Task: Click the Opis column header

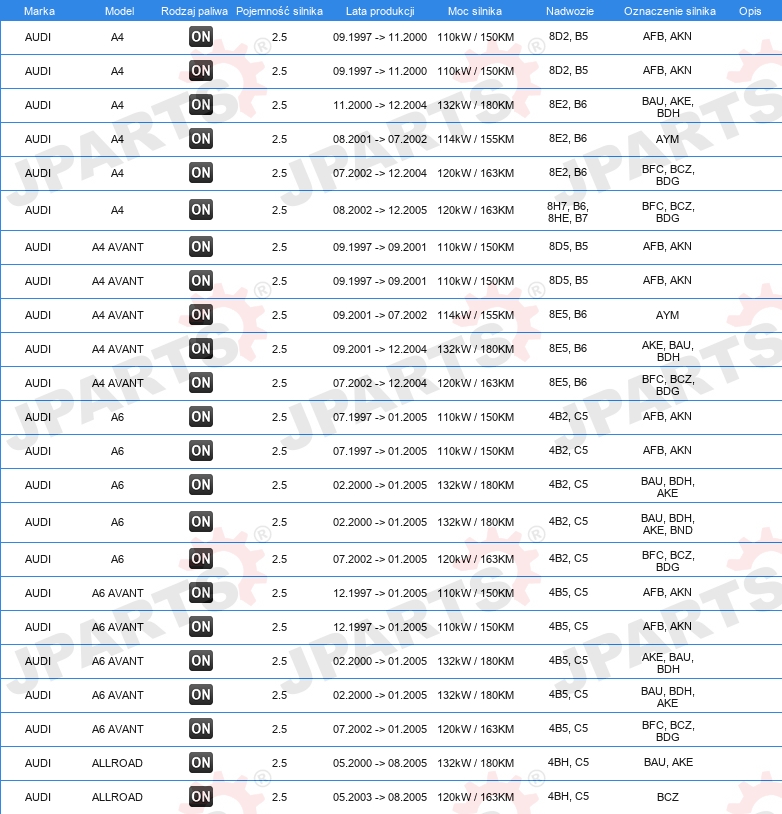Action: coord(750,11)
